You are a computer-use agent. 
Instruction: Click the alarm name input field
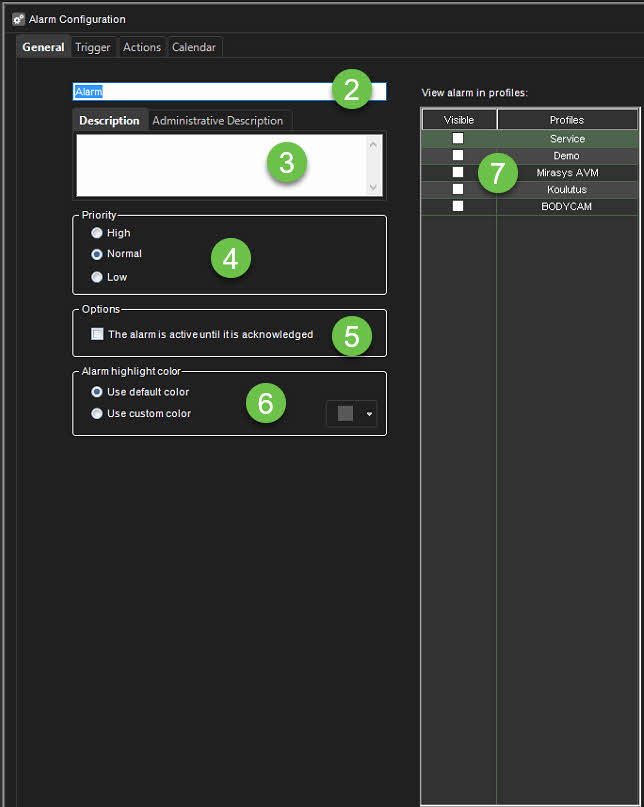coord(200,91)
